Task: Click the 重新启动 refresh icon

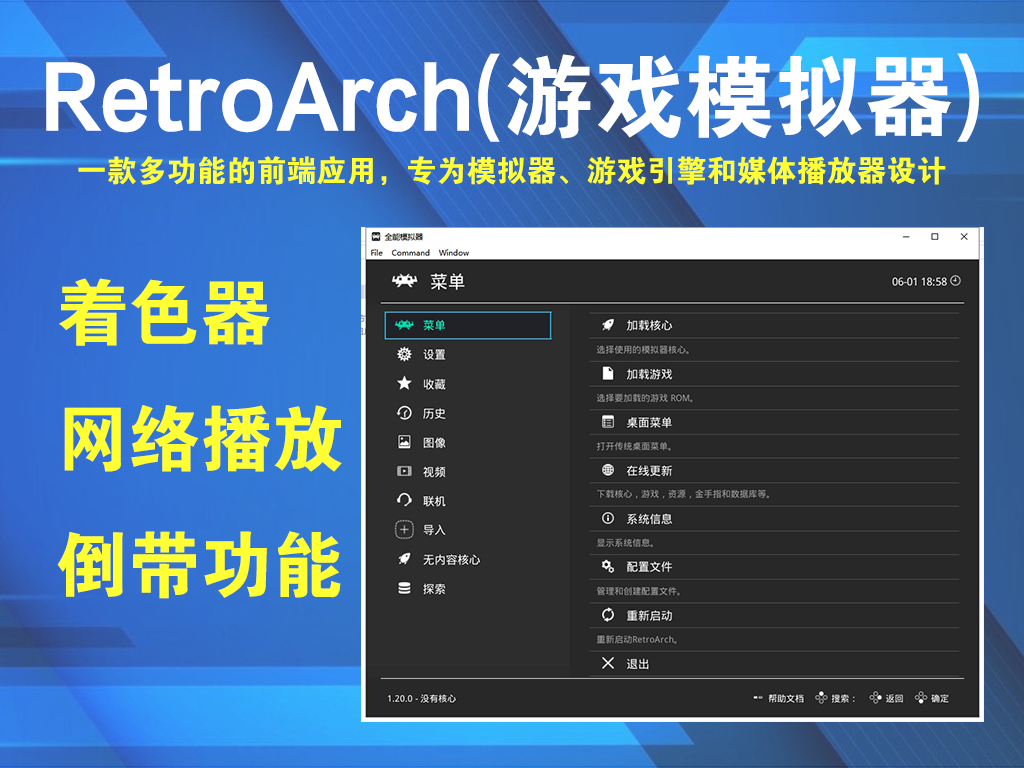Action: pos(608,615)
